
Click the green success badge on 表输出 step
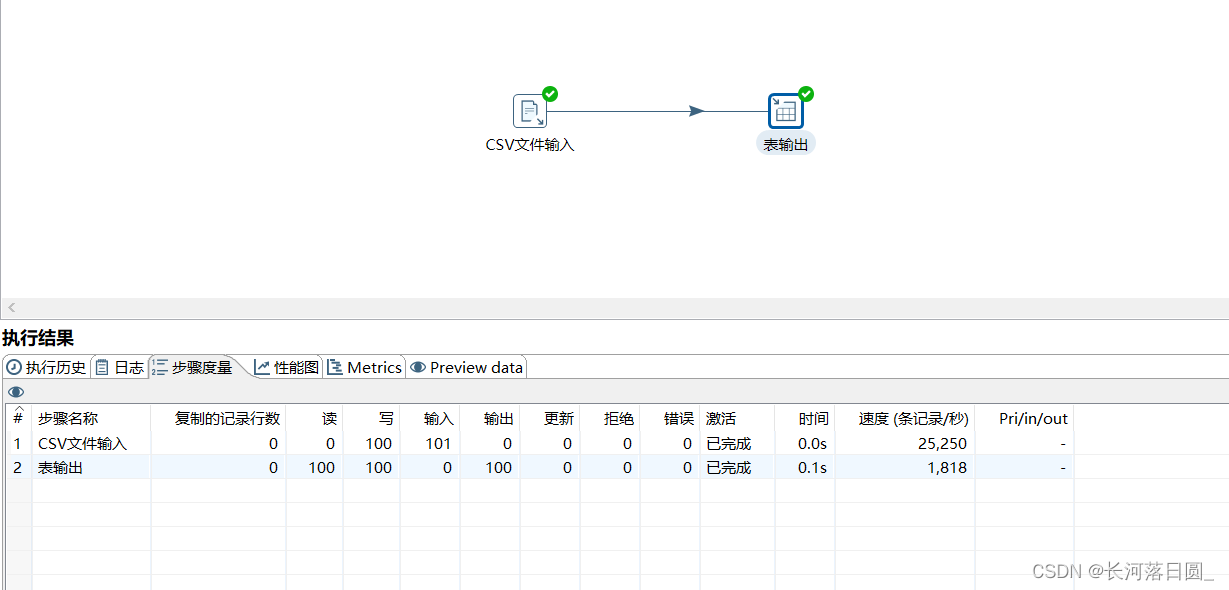pyautogui.click(x=804, y=93)
